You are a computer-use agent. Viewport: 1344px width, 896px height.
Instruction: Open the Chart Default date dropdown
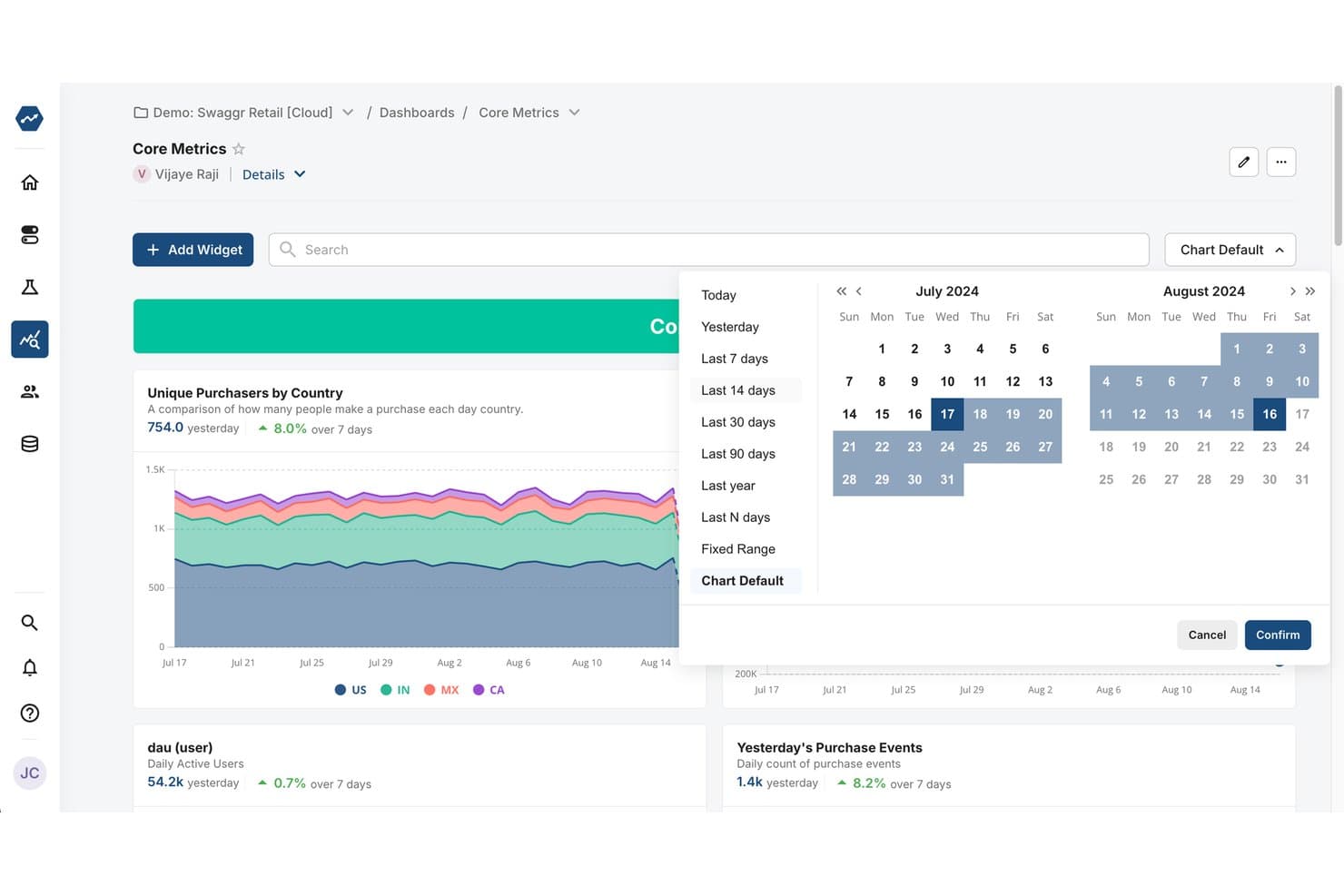tap(1230, 250)
